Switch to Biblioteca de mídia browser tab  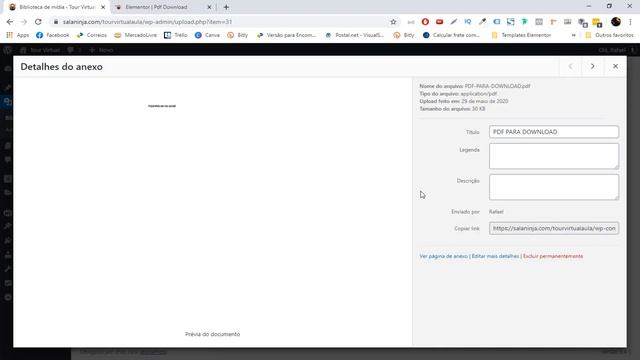[x=56, y=7]
